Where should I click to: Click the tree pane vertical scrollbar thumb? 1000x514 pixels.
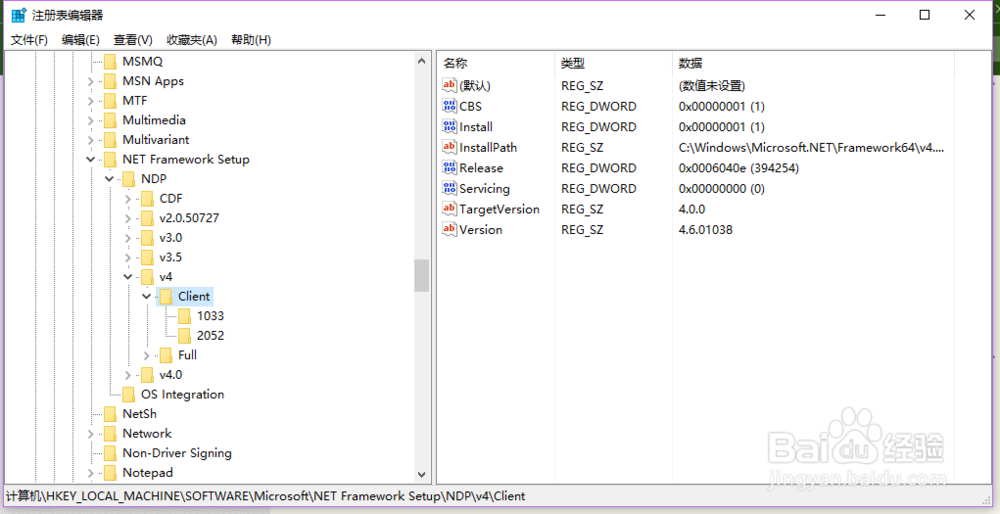421,275
